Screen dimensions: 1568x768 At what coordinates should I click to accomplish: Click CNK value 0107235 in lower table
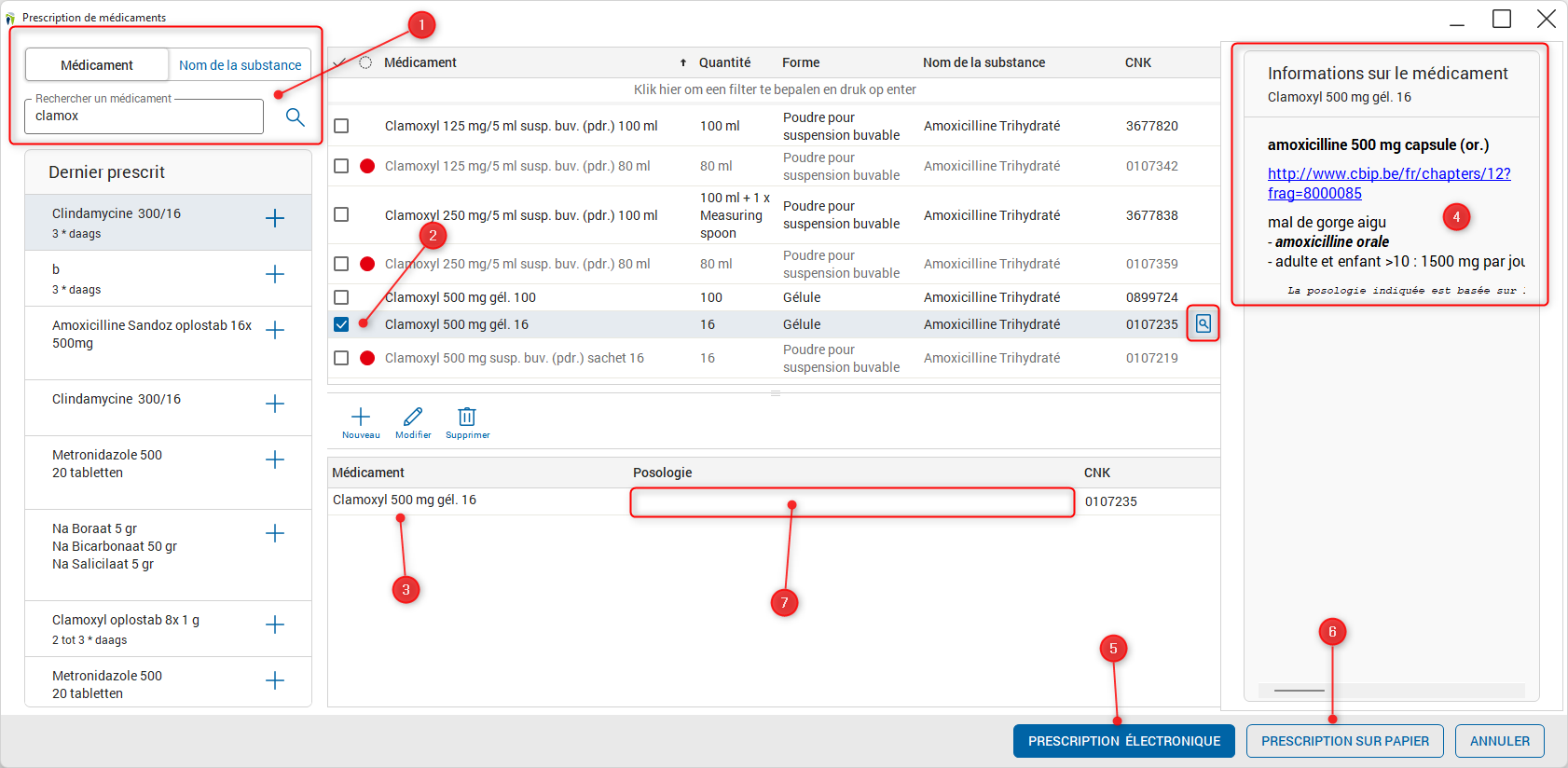[1111, 501]
